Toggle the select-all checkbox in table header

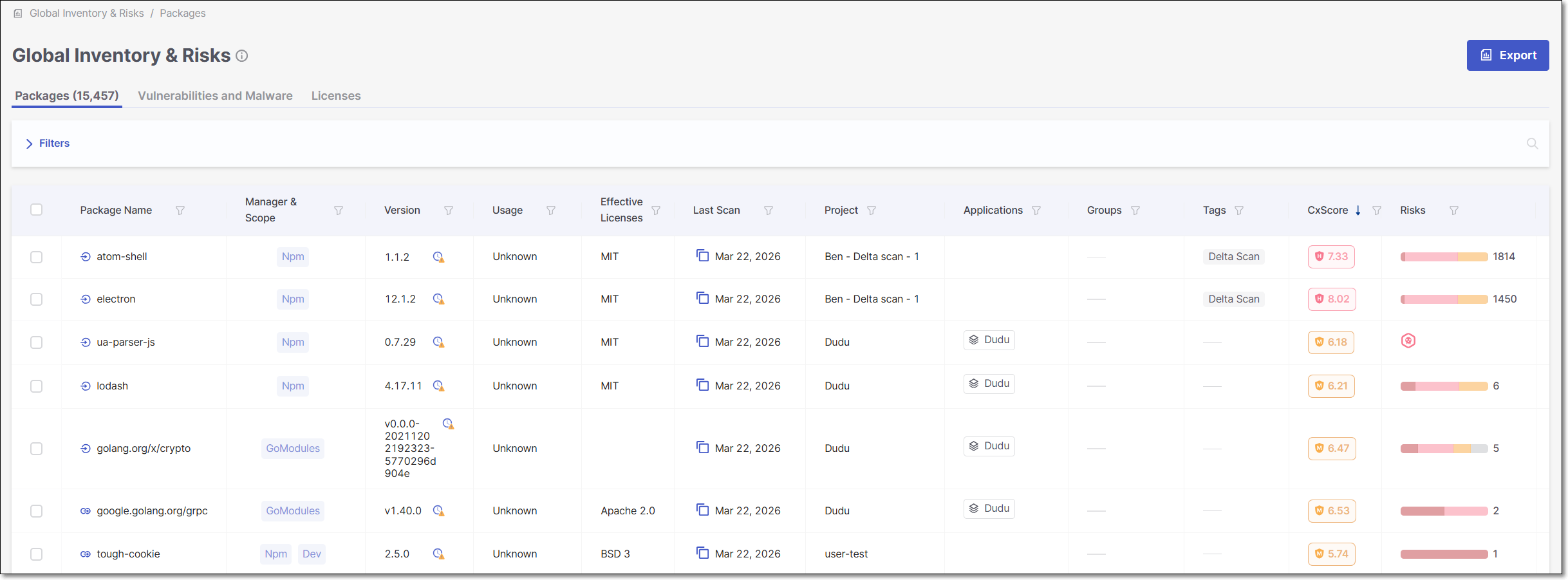click(x=37, y=210)
